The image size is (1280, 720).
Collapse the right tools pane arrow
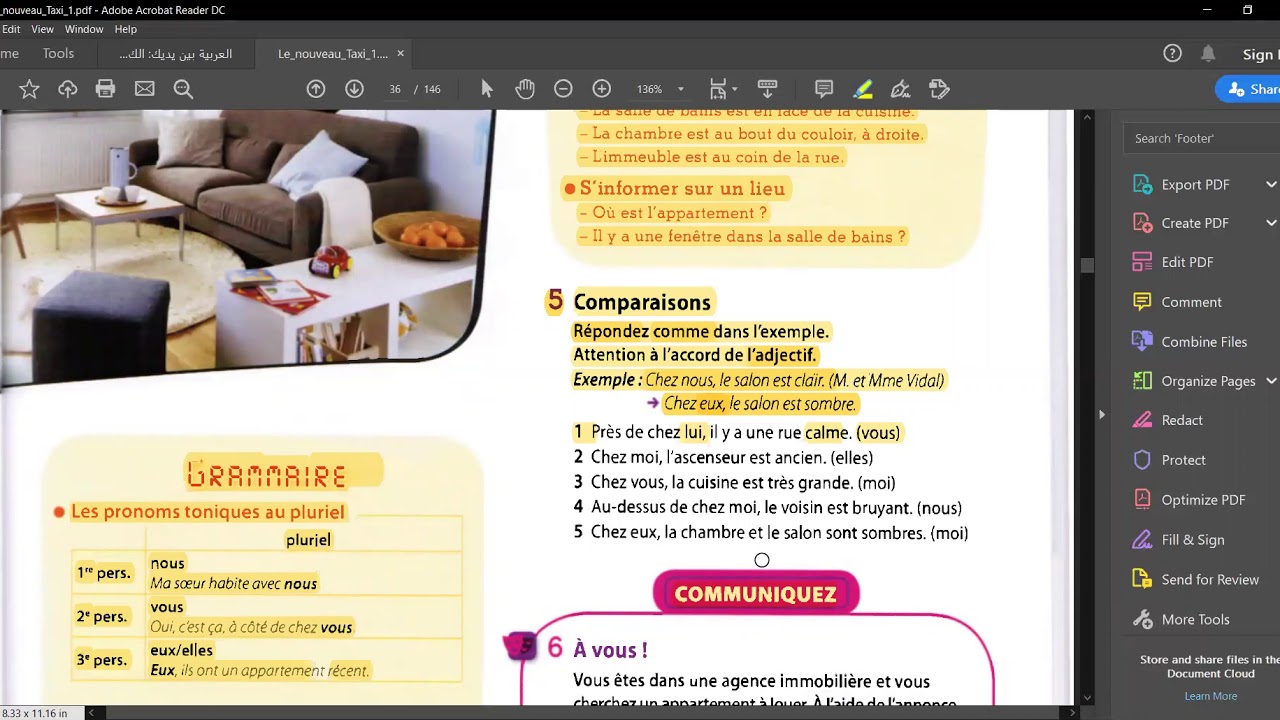[x=1101, y=414]
